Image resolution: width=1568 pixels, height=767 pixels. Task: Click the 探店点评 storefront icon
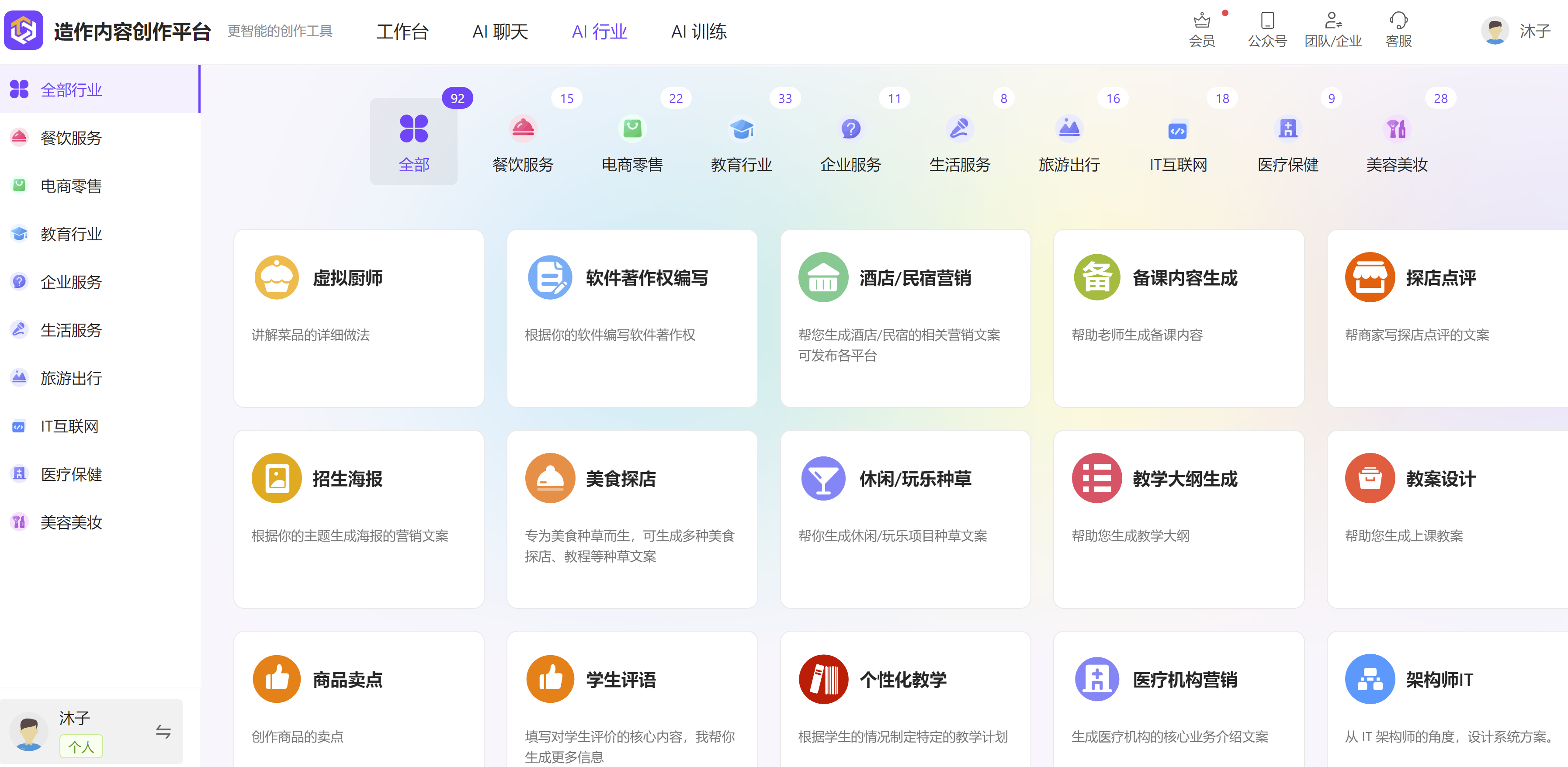[1370, 277]
